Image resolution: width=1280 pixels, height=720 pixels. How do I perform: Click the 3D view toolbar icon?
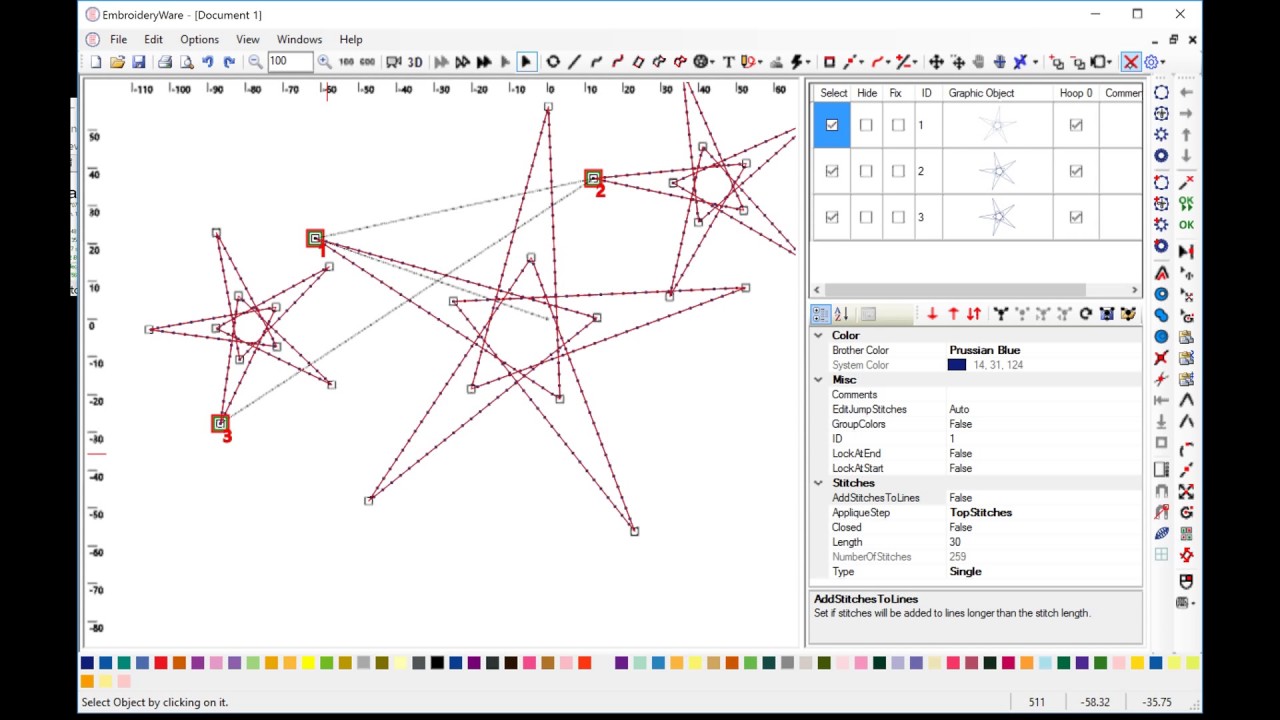coord(415,62)
